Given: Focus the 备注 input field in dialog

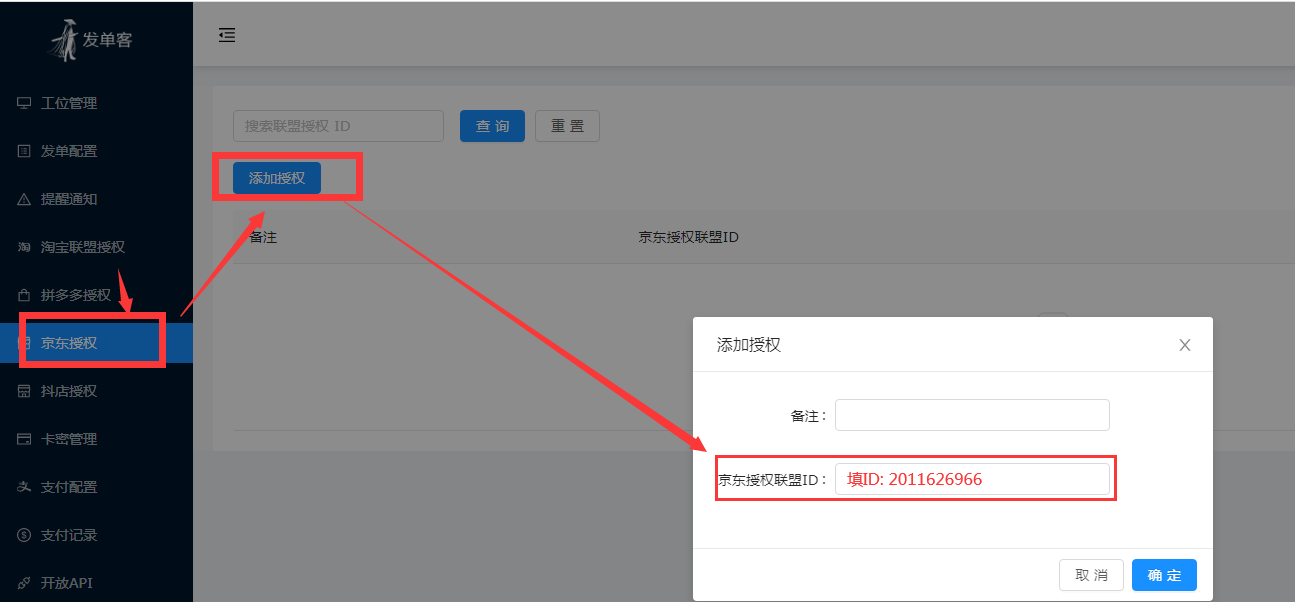Looking at the screenshot, I should (x=972, y=415).
